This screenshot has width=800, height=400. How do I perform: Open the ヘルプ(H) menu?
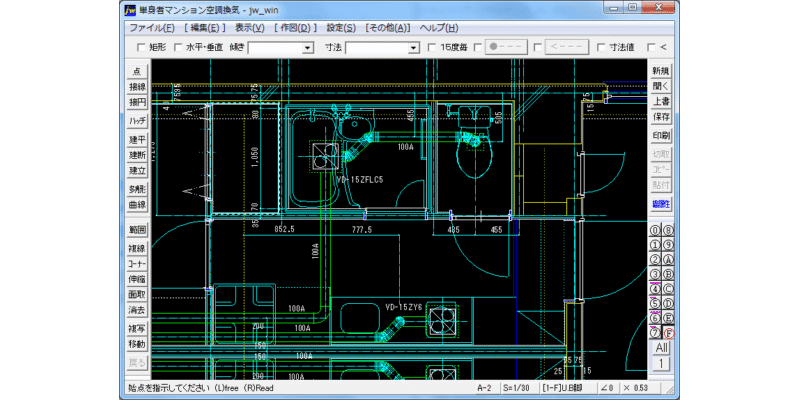click(x=439, y=28)
